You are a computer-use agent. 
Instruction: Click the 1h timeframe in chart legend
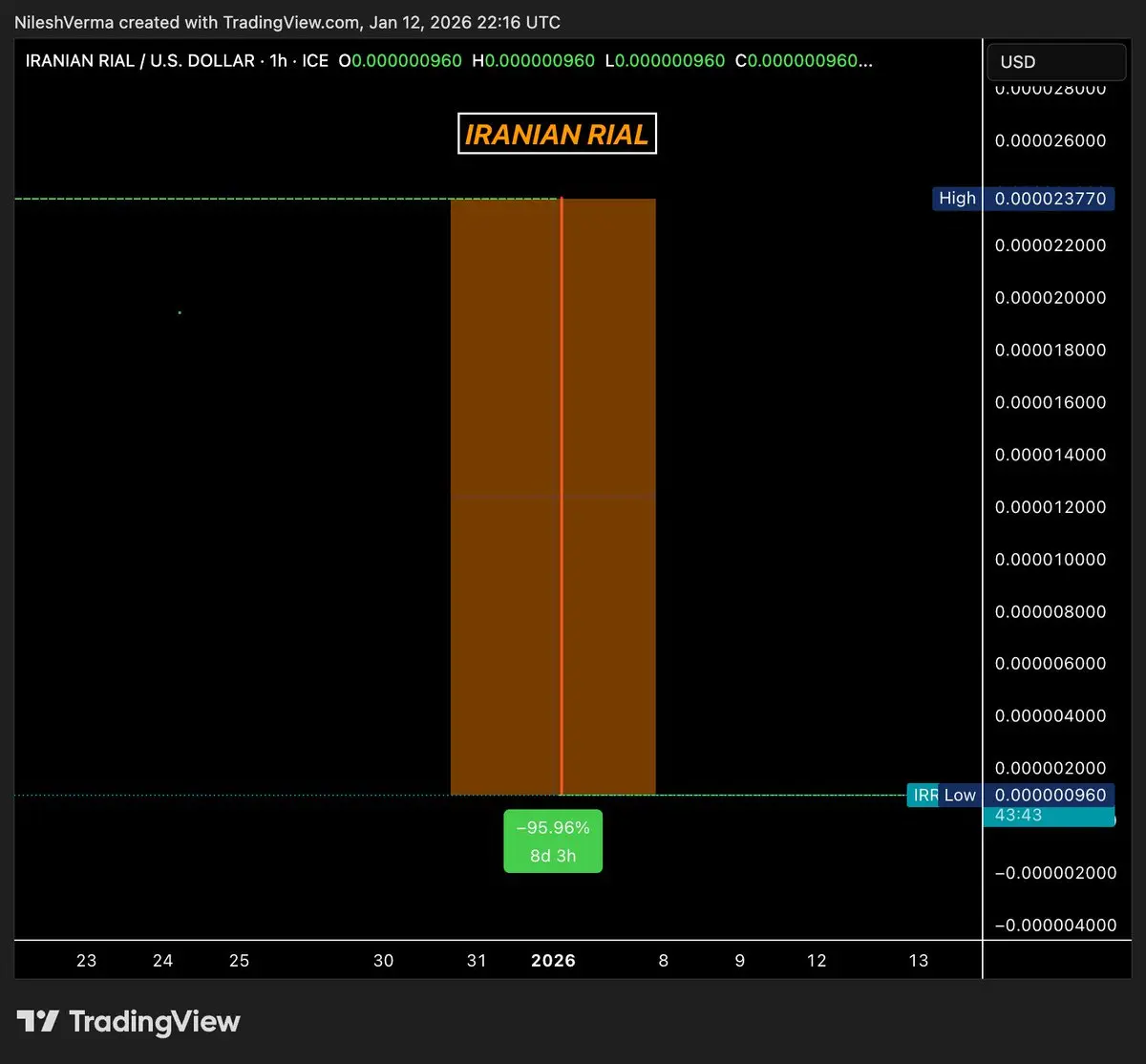[278, 61]
